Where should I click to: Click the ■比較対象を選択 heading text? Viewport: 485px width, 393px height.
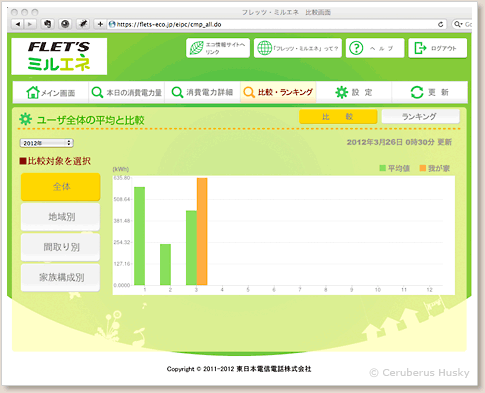pos(55,161)
